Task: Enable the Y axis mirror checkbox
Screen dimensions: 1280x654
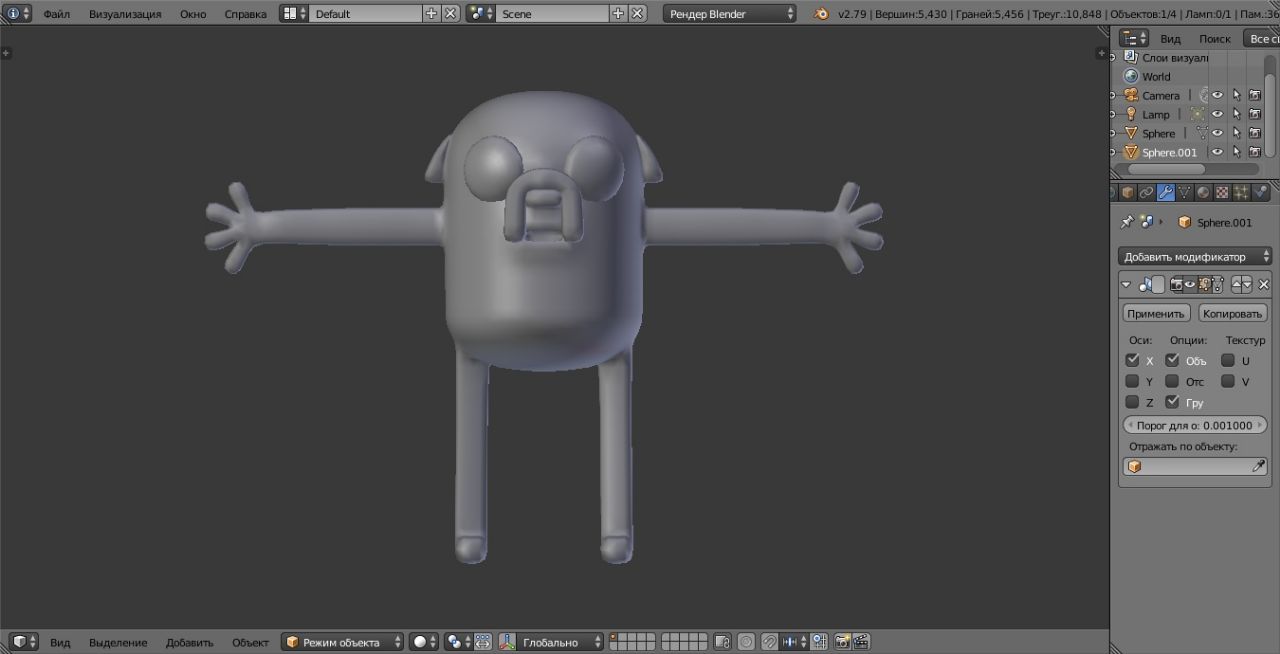Action: point(1132,381)
